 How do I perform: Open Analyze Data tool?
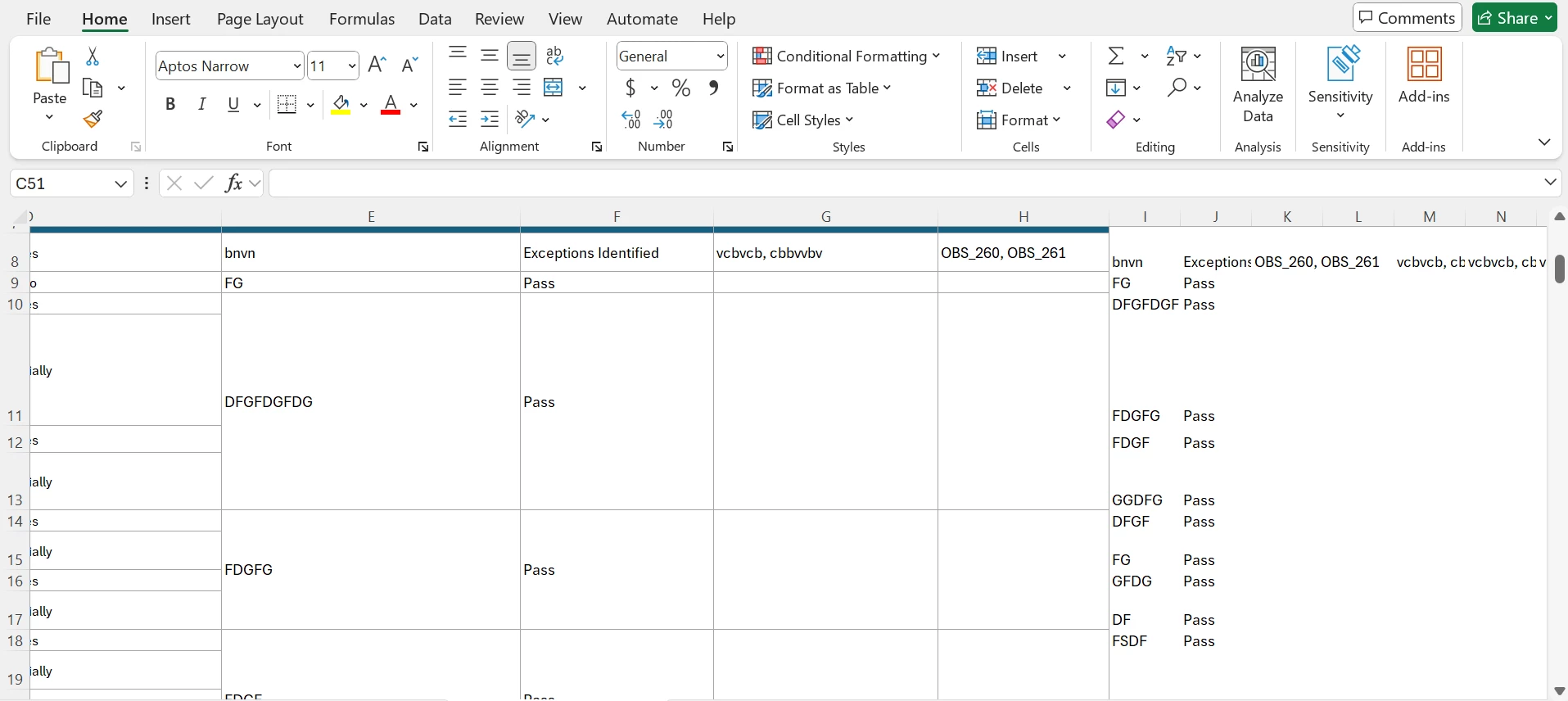pyautogui.click(x=1258, y=84)
